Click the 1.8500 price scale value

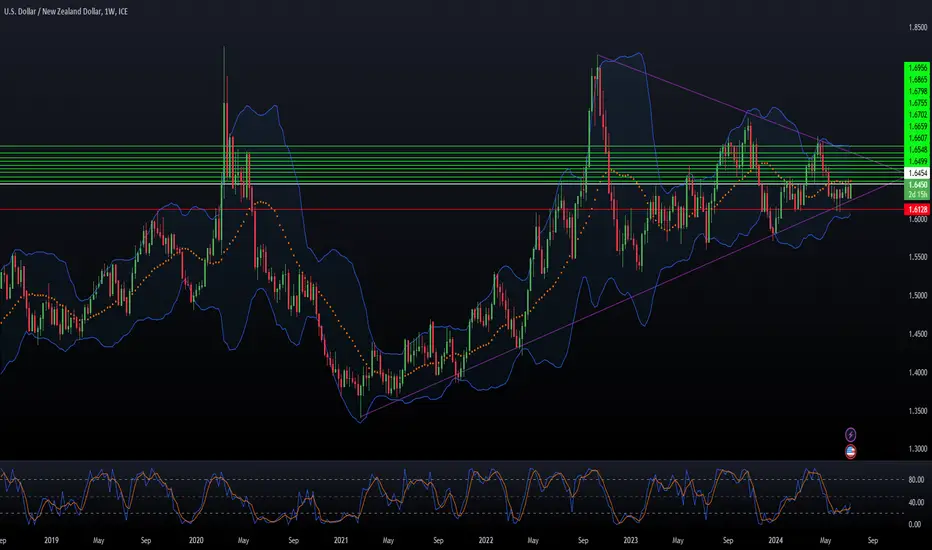(918, 27)
